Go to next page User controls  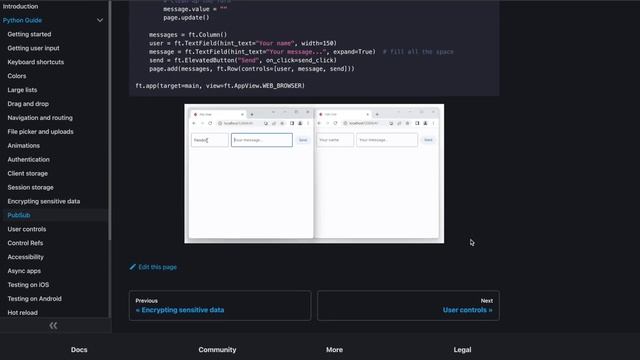408,305
